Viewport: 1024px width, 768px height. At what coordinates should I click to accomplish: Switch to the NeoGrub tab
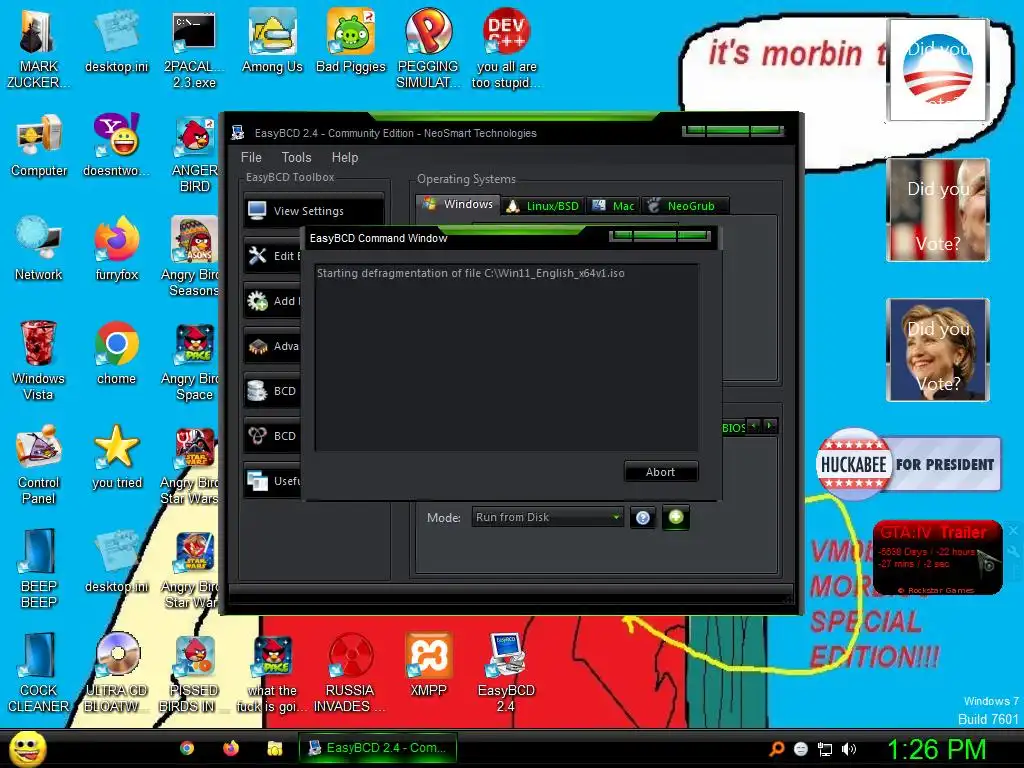685,206
